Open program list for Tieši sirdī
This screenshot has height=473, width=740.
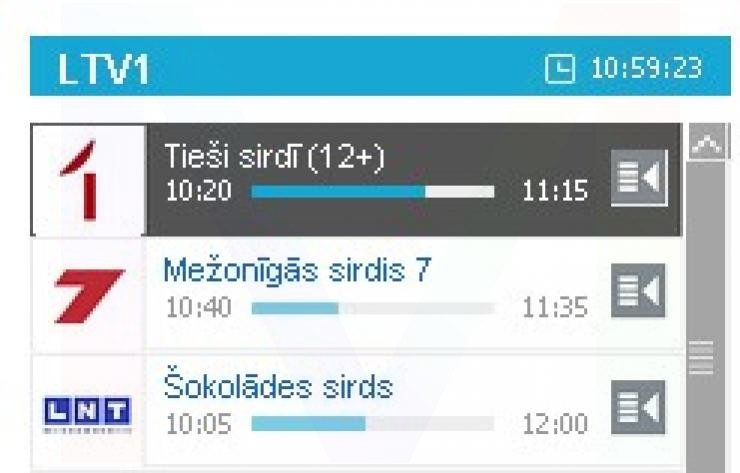(640, 180)
